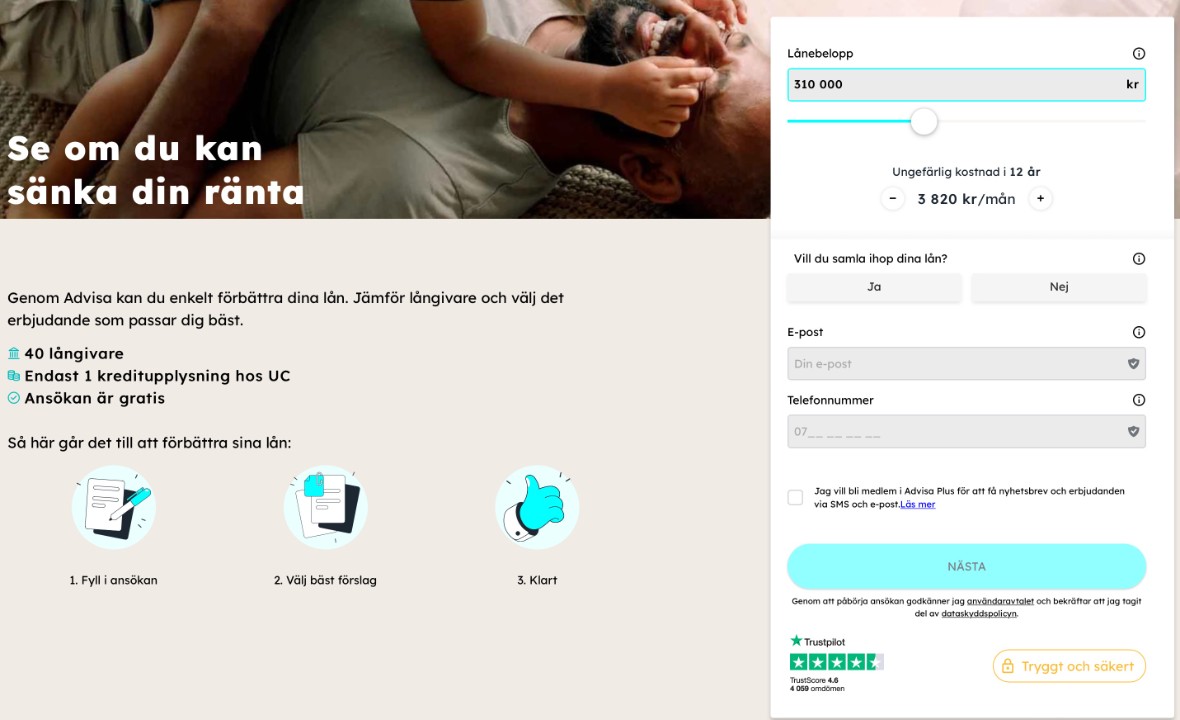Click the shield icon in the e-post field

pos(1133,363)
